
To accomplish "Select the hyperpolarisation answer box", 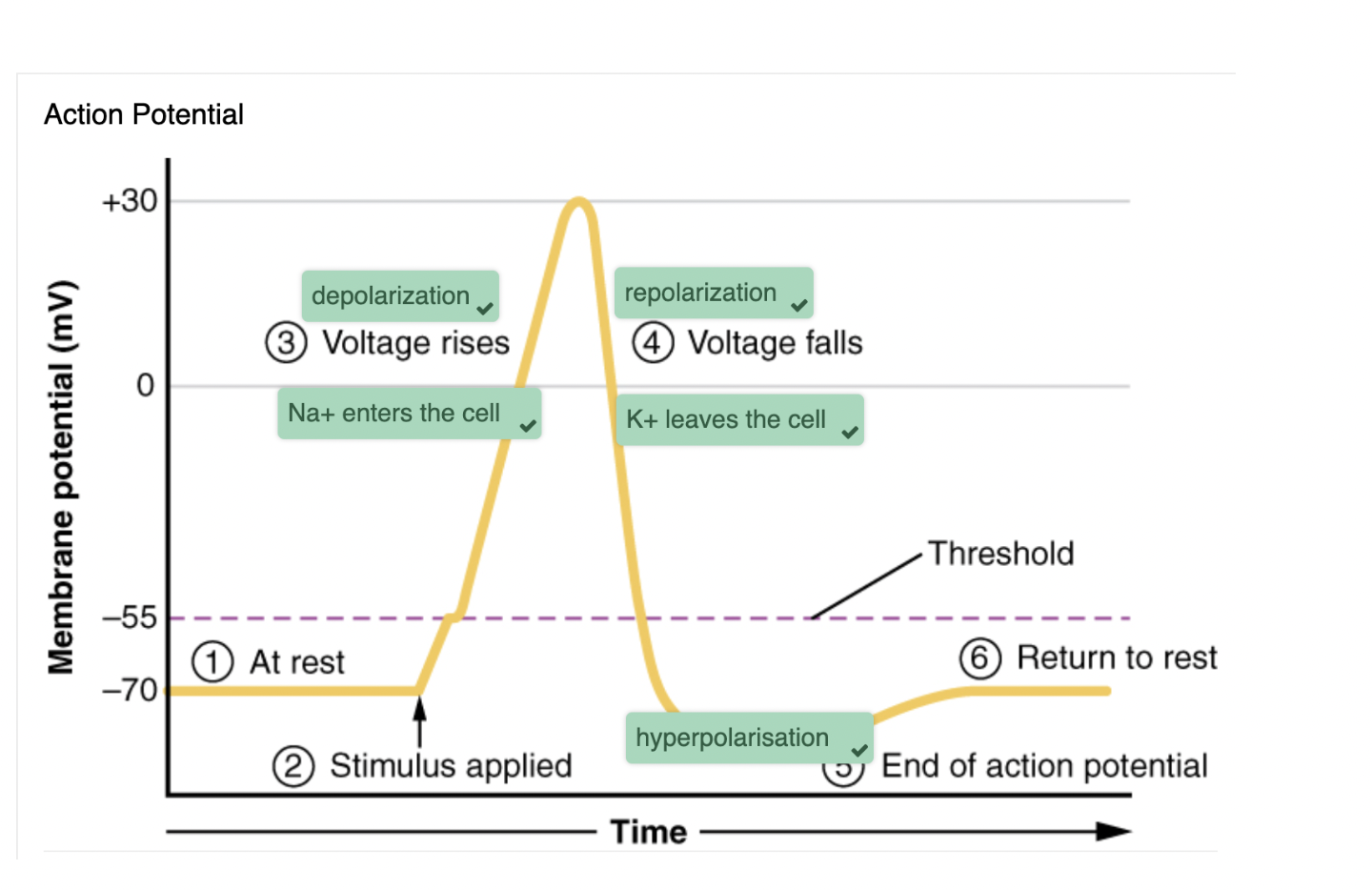I will (x=733, y=738).
